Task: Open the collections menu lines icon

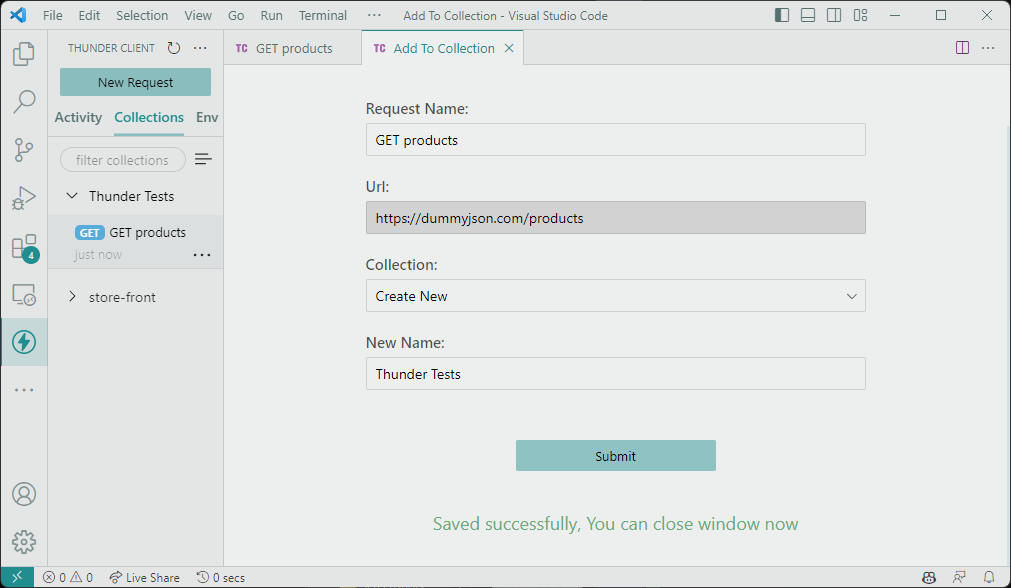Action: pyautogui.click(x=203, y=159)
